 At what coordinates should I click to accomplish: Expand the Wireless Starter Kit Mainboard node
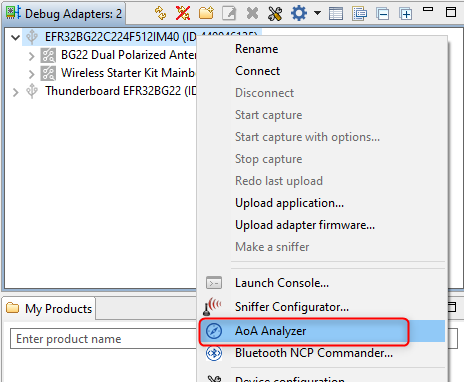pyautogui.click(x=32, y=74)
